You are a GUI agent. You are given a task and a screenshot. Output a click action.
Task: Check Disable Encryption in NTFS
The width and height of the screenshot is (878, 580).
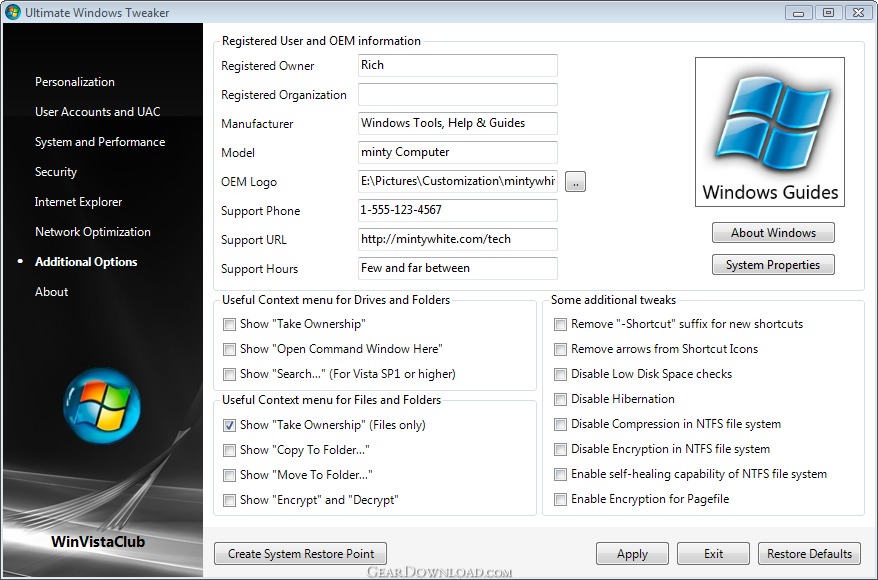tap(560, 449)
